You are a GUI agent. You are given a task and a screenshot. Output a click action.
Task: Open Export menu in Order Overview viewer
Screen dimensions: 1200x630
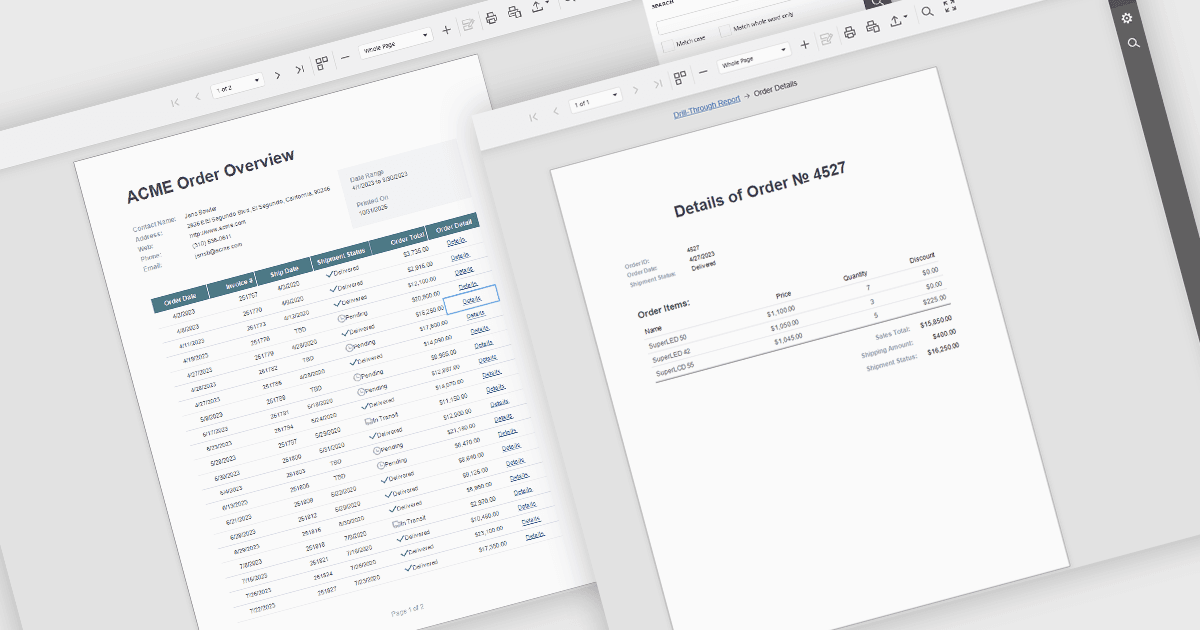pos(541,6)
